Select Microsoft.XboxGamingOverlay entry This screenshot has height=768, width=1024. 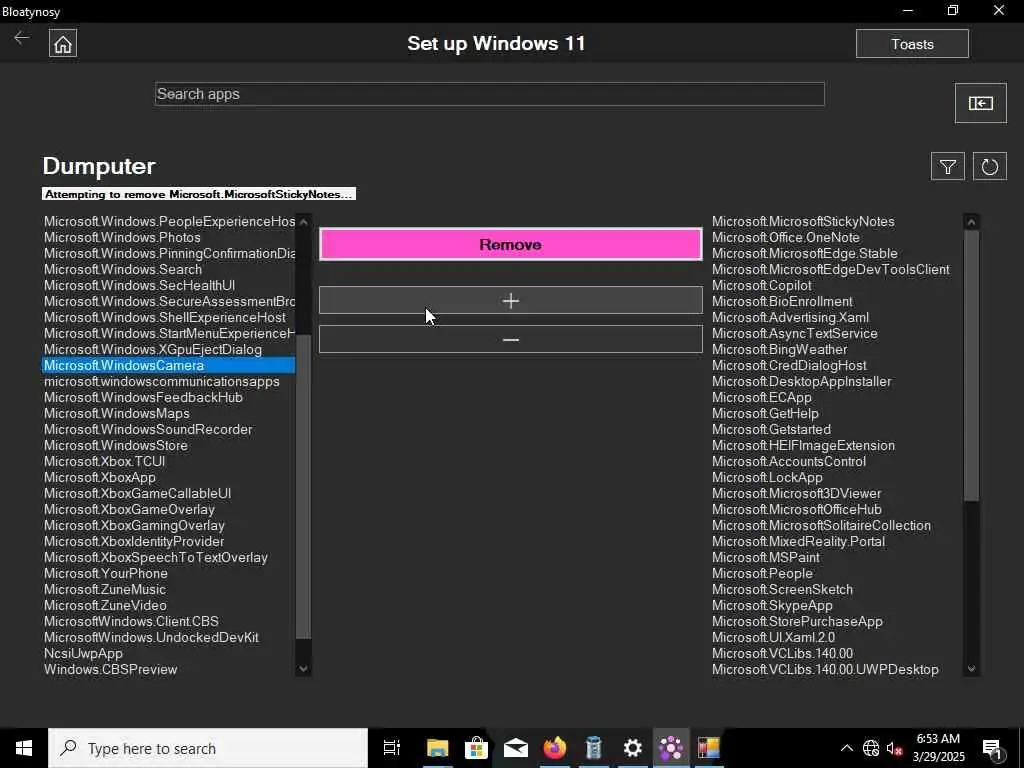(x=134, y=526)
